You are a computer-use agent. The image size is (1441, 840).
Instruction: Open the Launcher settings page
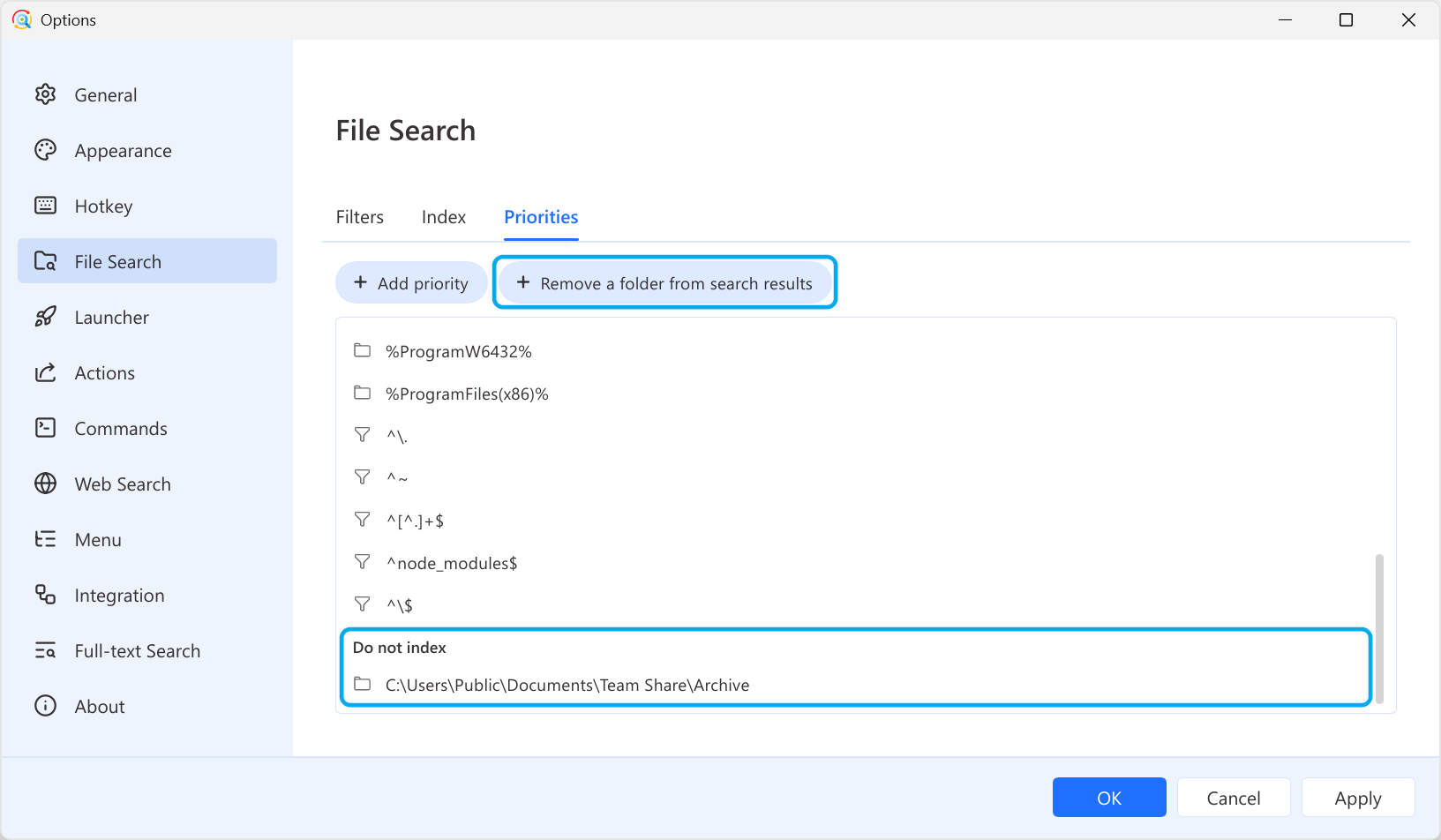pos(147,317)
